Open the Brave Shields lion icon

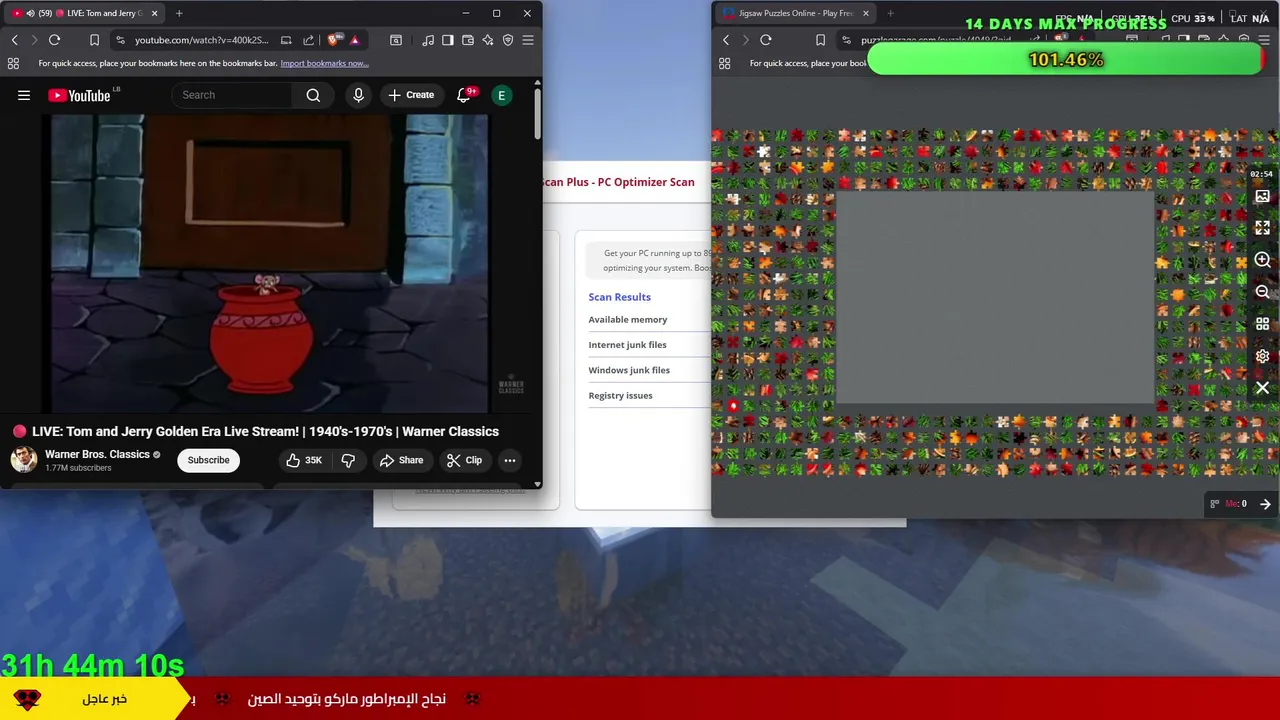click(334, 40)
